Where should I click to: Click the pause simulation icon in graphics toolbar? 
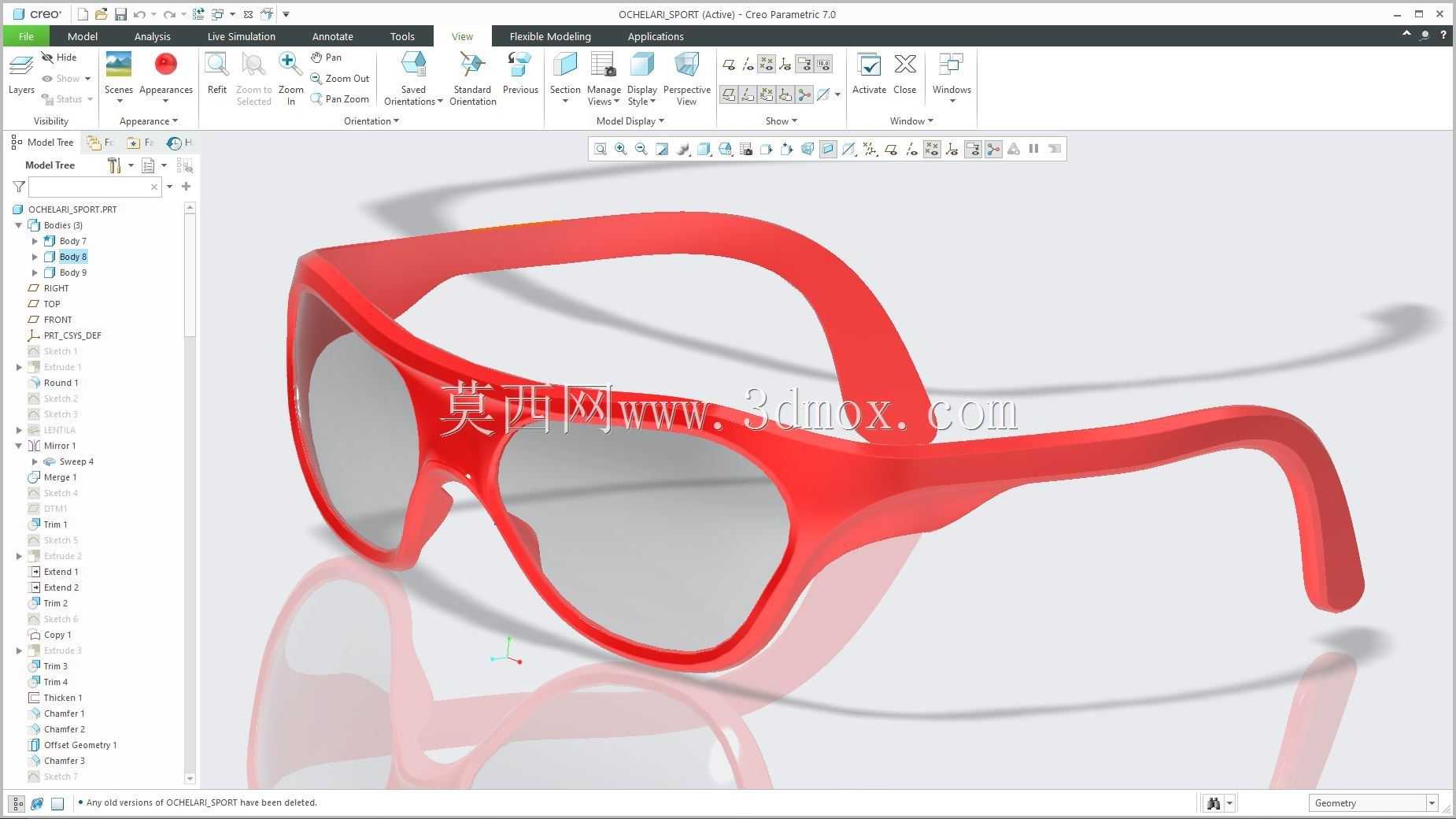(x=1034, y=149)
